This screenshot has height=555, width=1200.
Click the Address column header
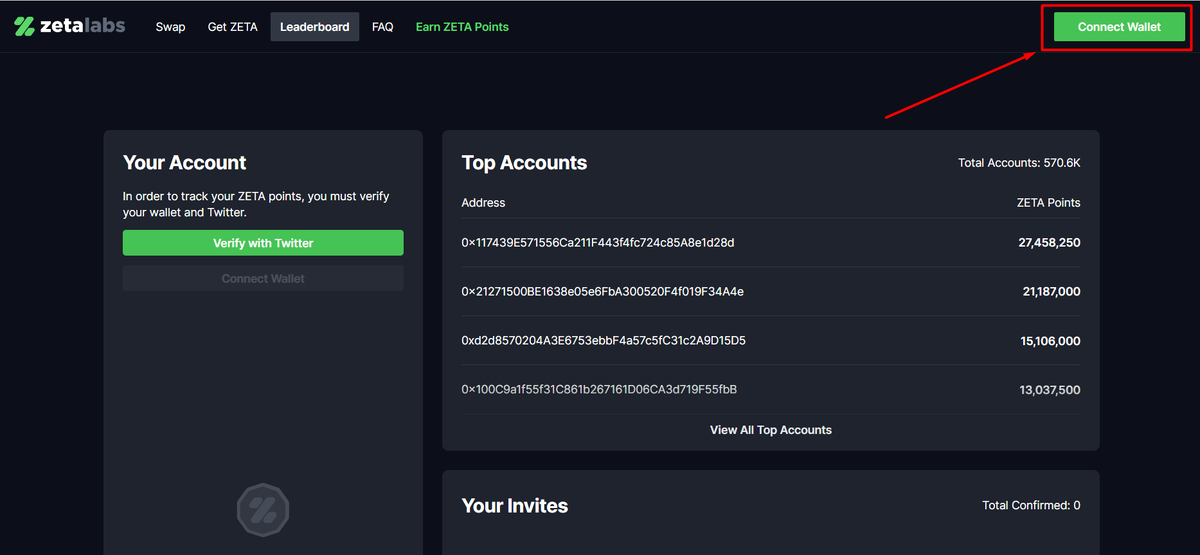483,202
